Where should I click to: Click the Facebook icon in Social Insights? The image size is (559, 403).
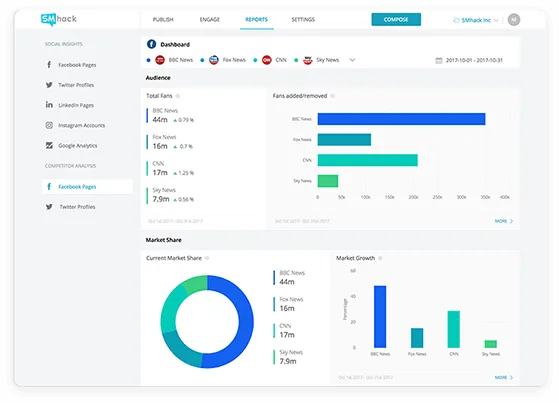[x=49, y=65]
